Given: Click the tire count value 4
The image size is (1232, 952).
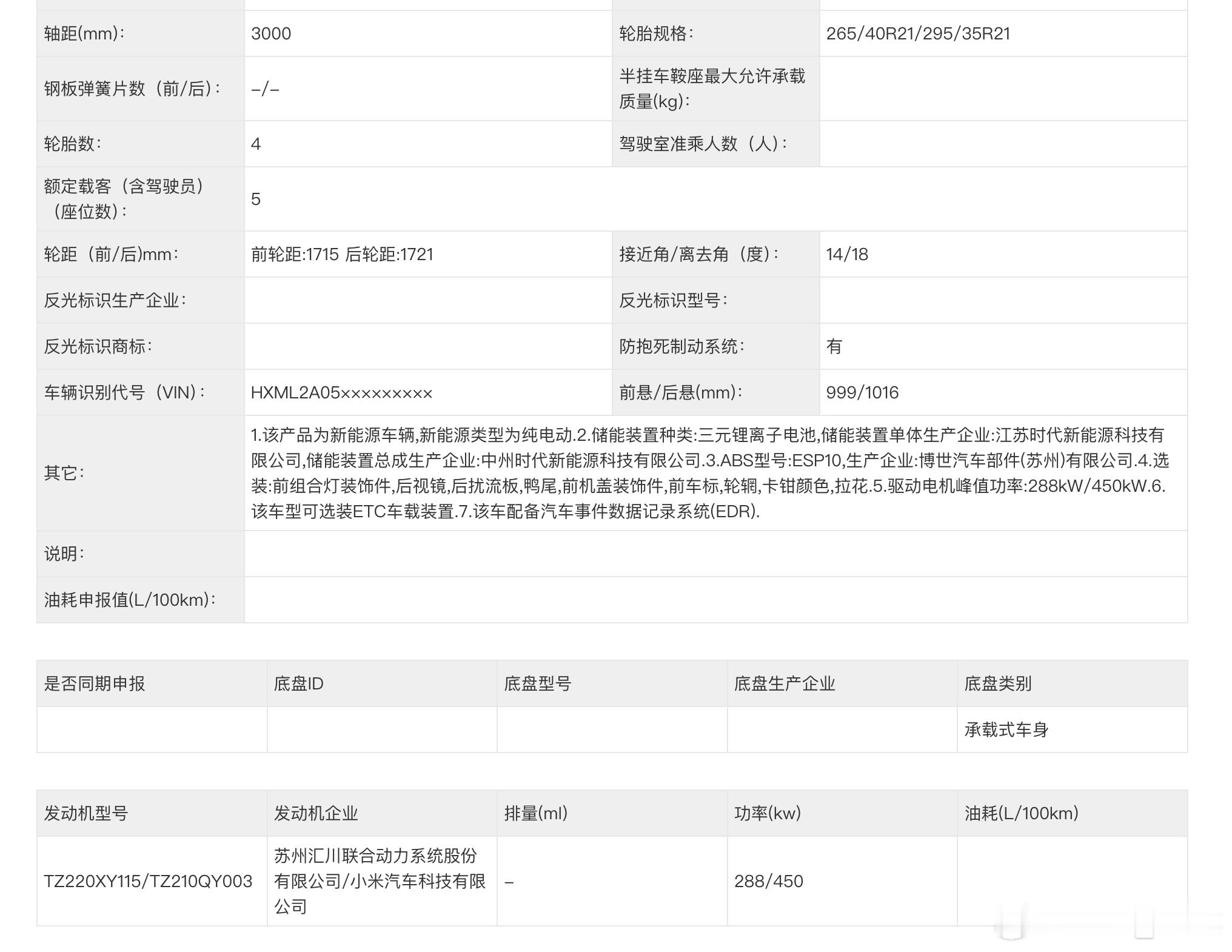Looking at the screenshot, I should point(255,144).
